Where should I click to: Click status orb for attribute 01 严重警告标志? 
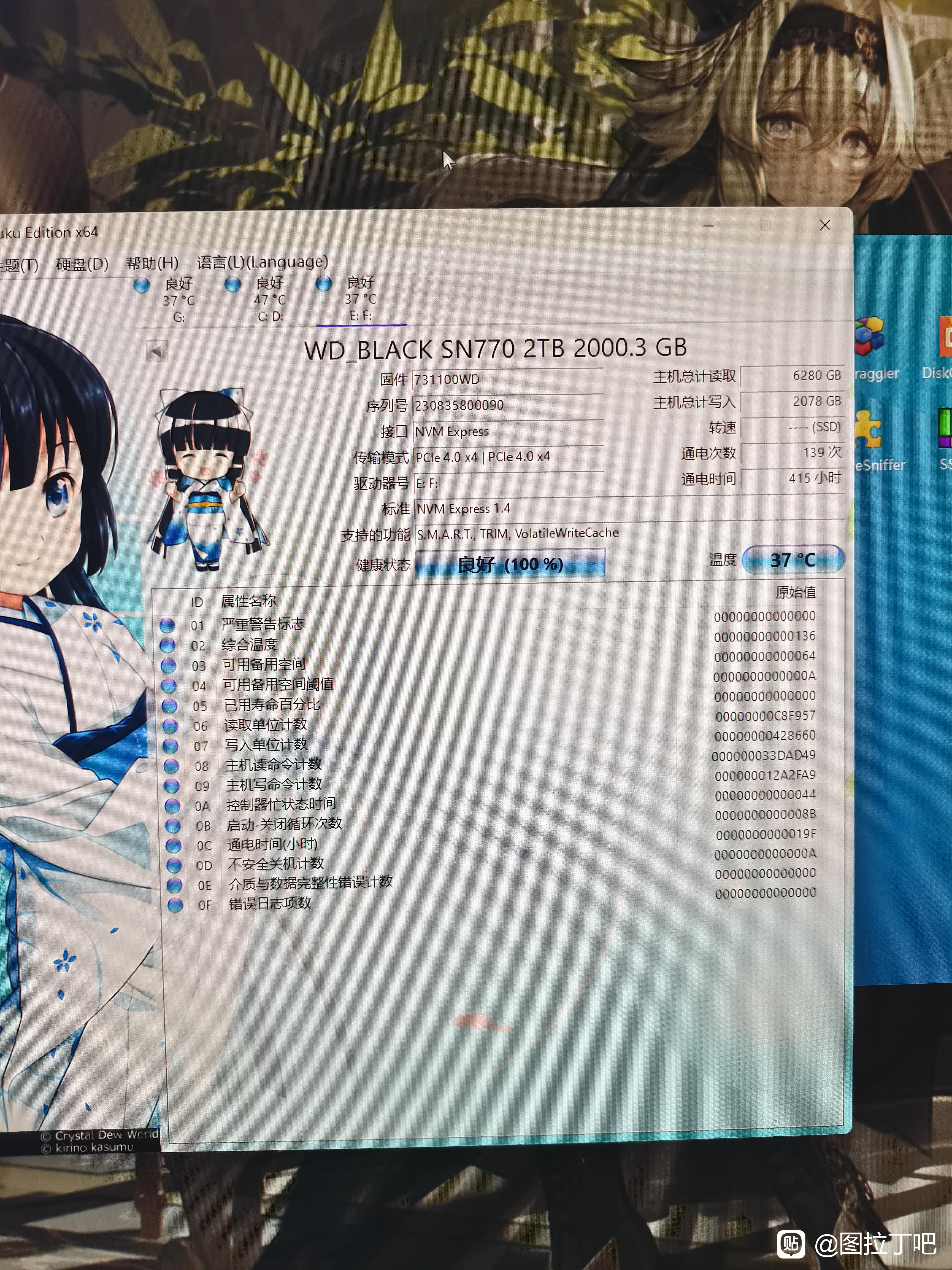(x=167, y=625)
